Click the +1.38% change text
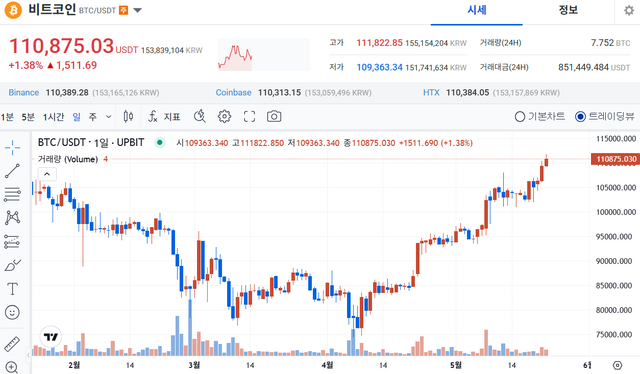Image resolution: width=640 pixels, height=374 pixels. click(x=25, y=65)
